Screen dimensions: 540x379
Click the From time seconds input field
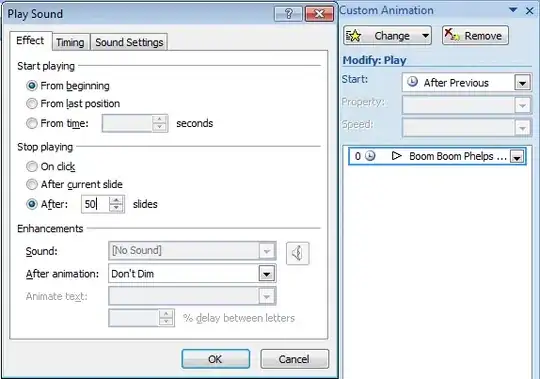tap(127, 123)
